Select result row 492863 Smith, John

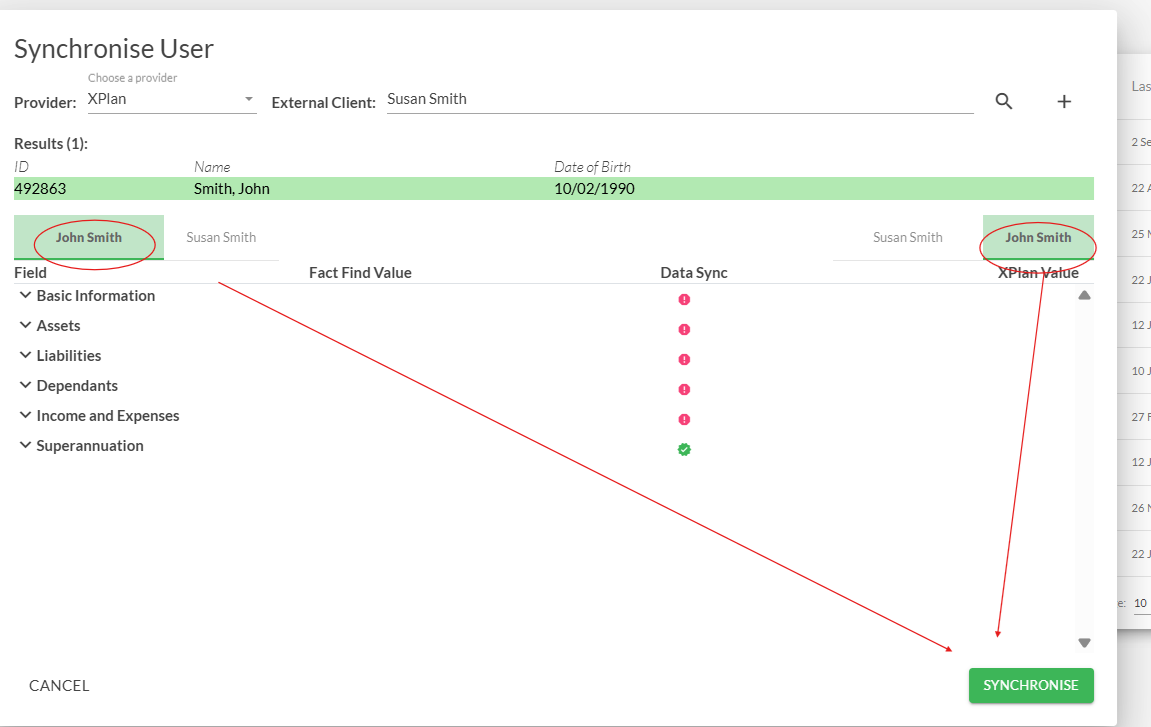[553, 189]
